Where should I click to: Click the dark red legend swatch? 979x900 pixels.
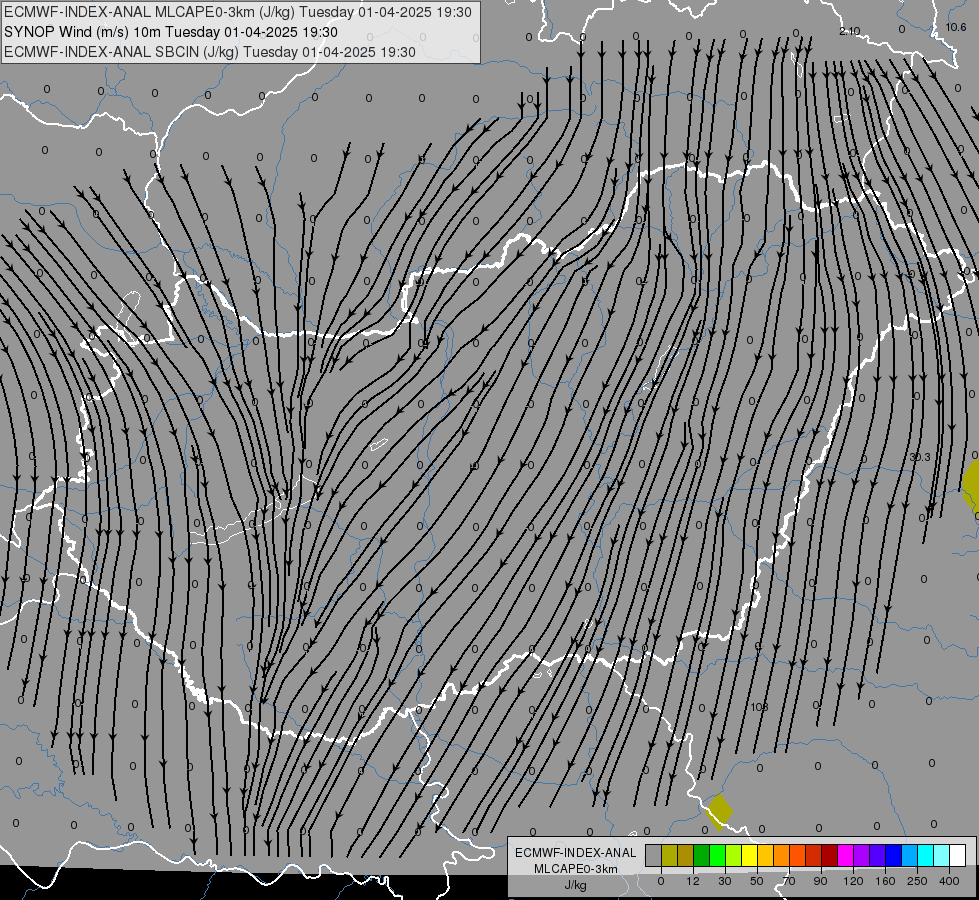click(830, 855)
